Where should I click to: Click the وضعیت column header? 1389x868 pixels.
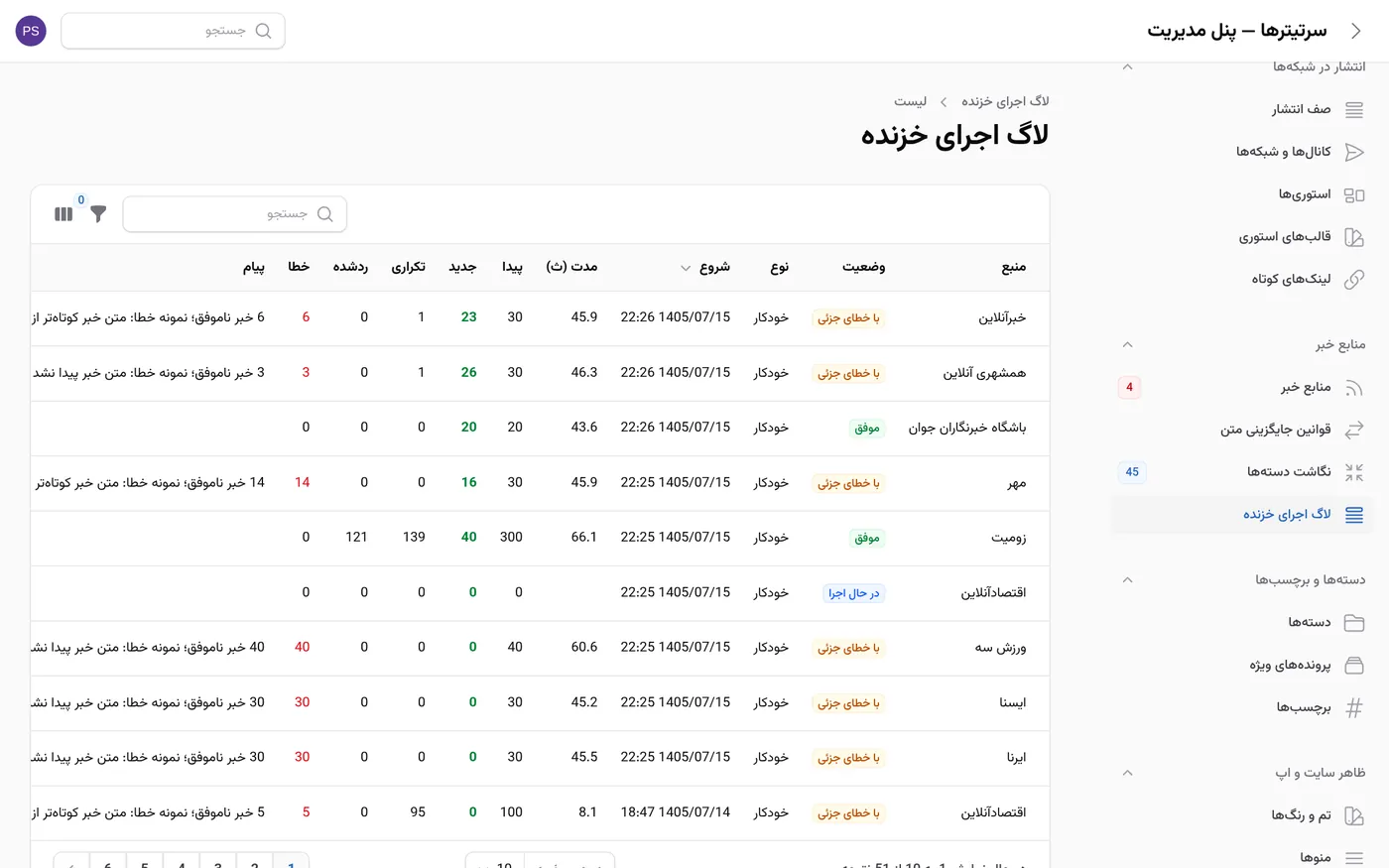tap(863, 267)
